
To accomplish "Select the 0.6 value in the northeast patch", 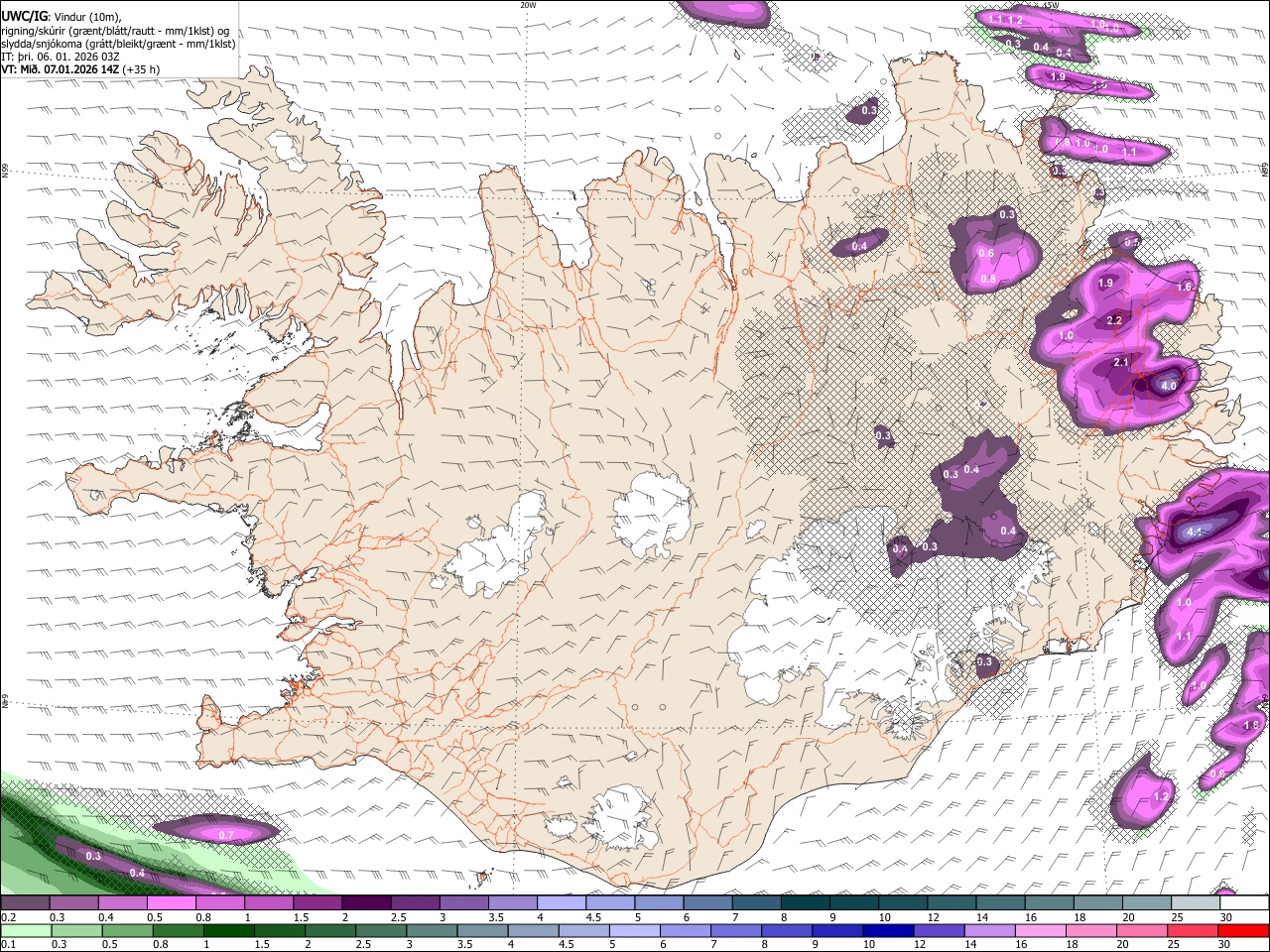I will 986,254.
